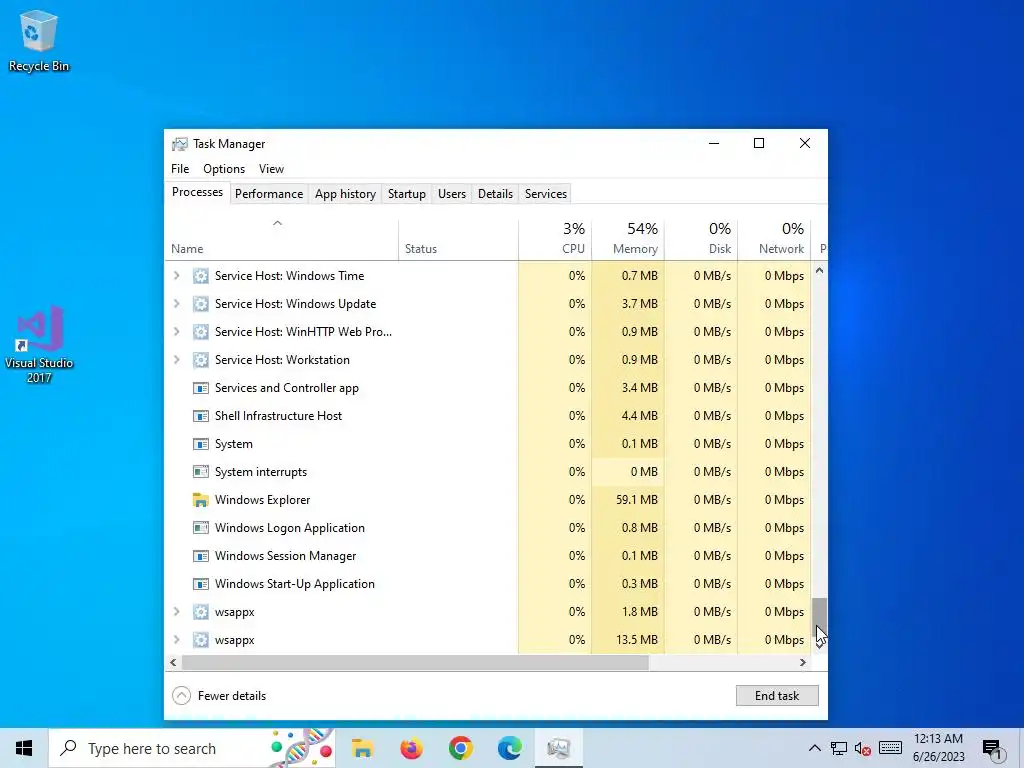Open the network status tray icon
The height and width of the screenshot is (768, 1024).
coord(839,748)
